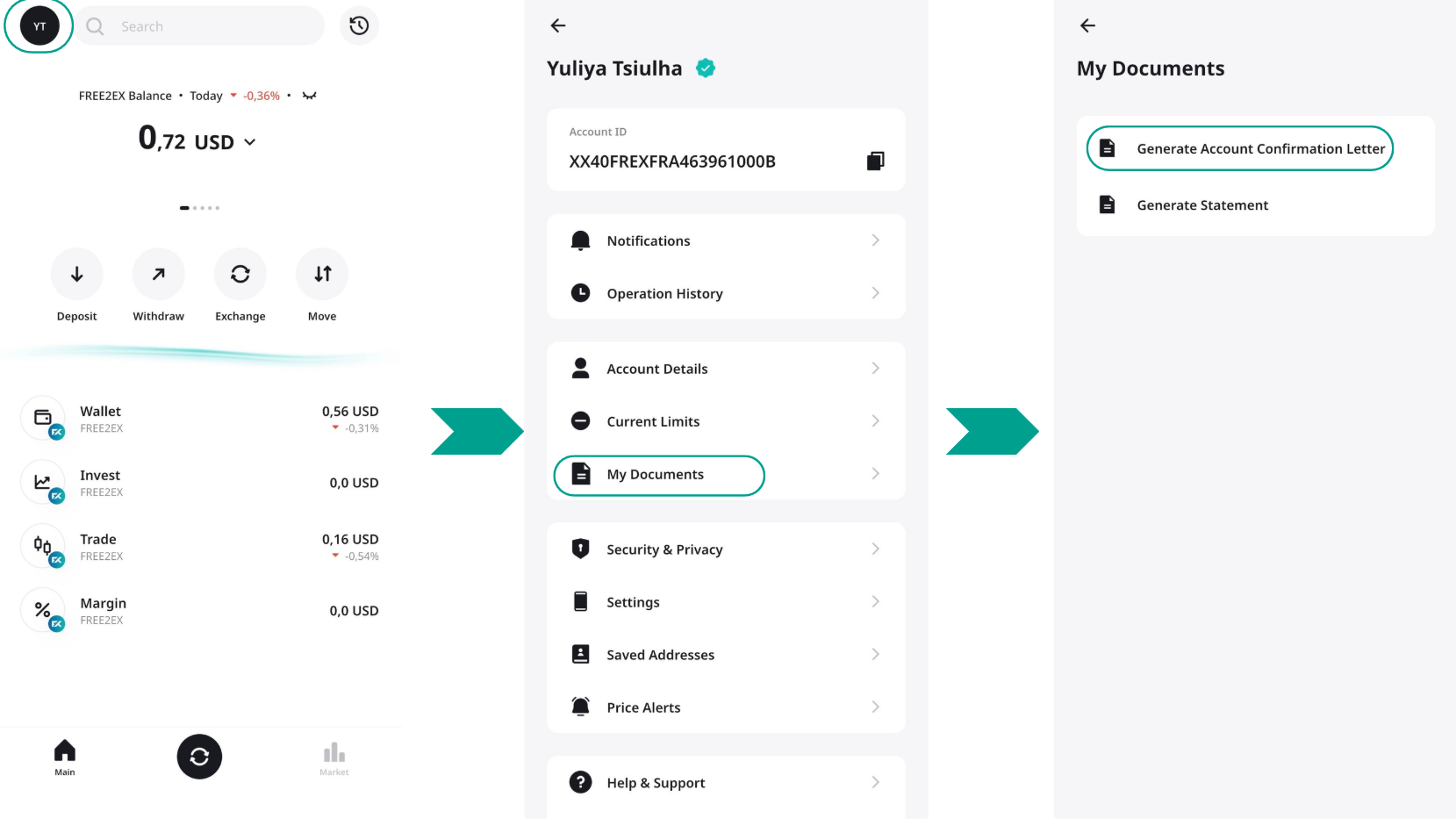This screenshot has height=840, width=1456.
Task: Switch to the Main tab
Action: (x=65, y=757)
